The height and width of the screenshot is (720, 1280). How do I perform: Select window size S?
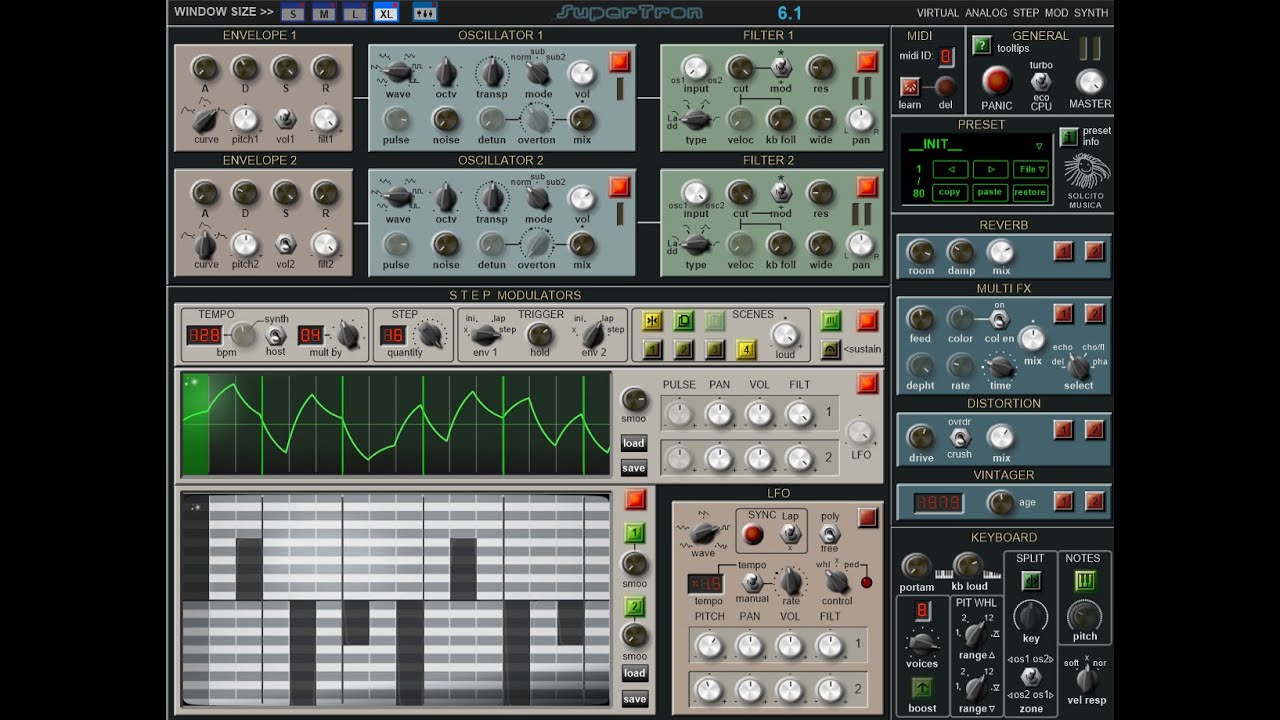point(292,13)
